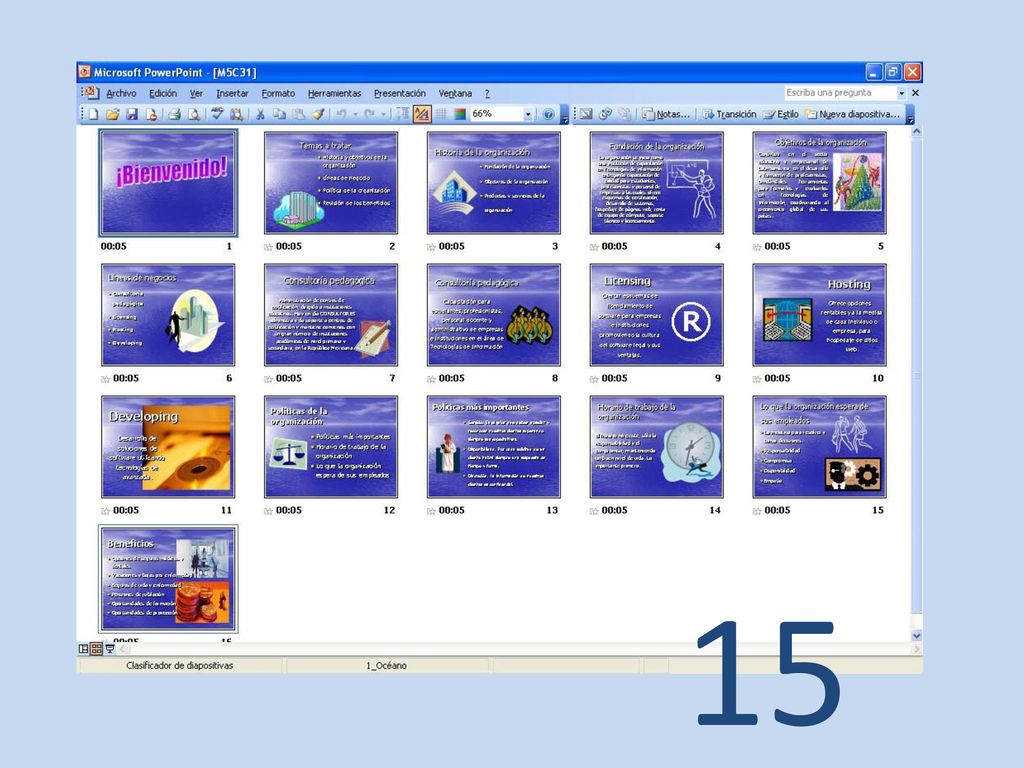1024x768 pixels.
Task: Click the Permission icon on the toolbar
Action: [x=152, y=114]
